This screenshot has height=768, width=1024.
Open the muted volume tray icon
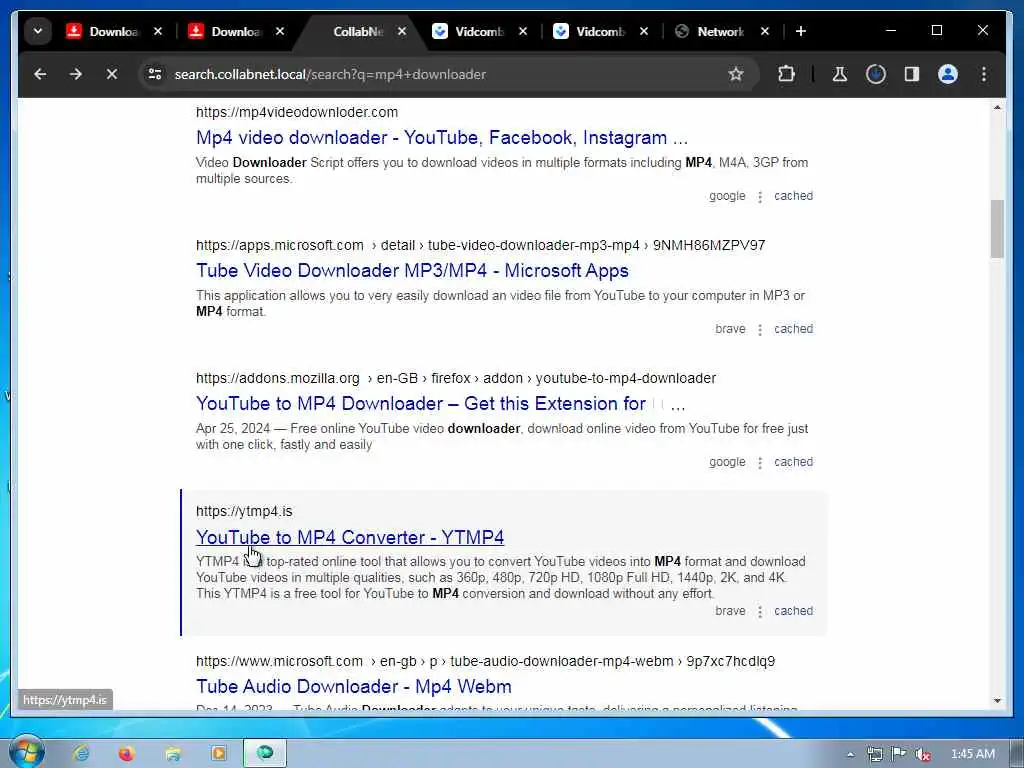(923, 754)
